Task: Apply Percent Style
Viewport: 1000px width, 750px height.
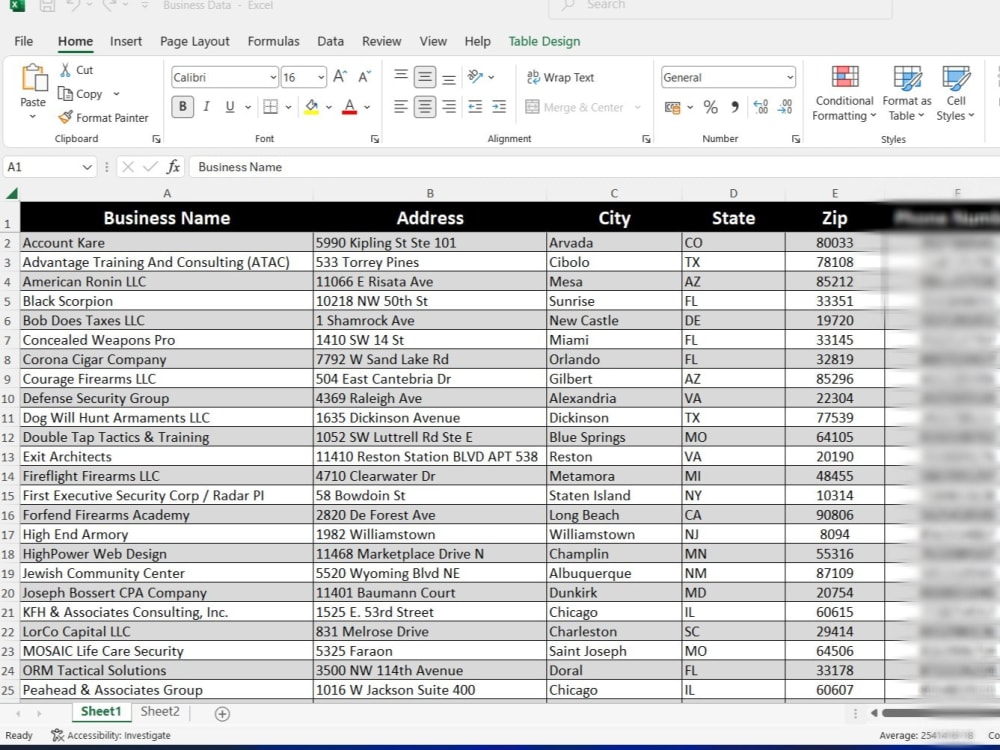Action: [710, 107]
